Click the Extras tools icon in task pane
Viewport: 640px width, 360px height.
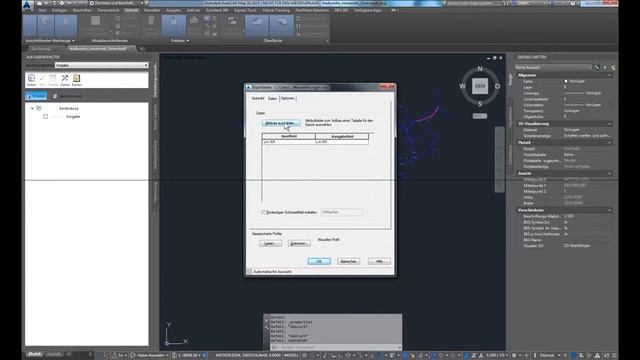pos(65,80)
